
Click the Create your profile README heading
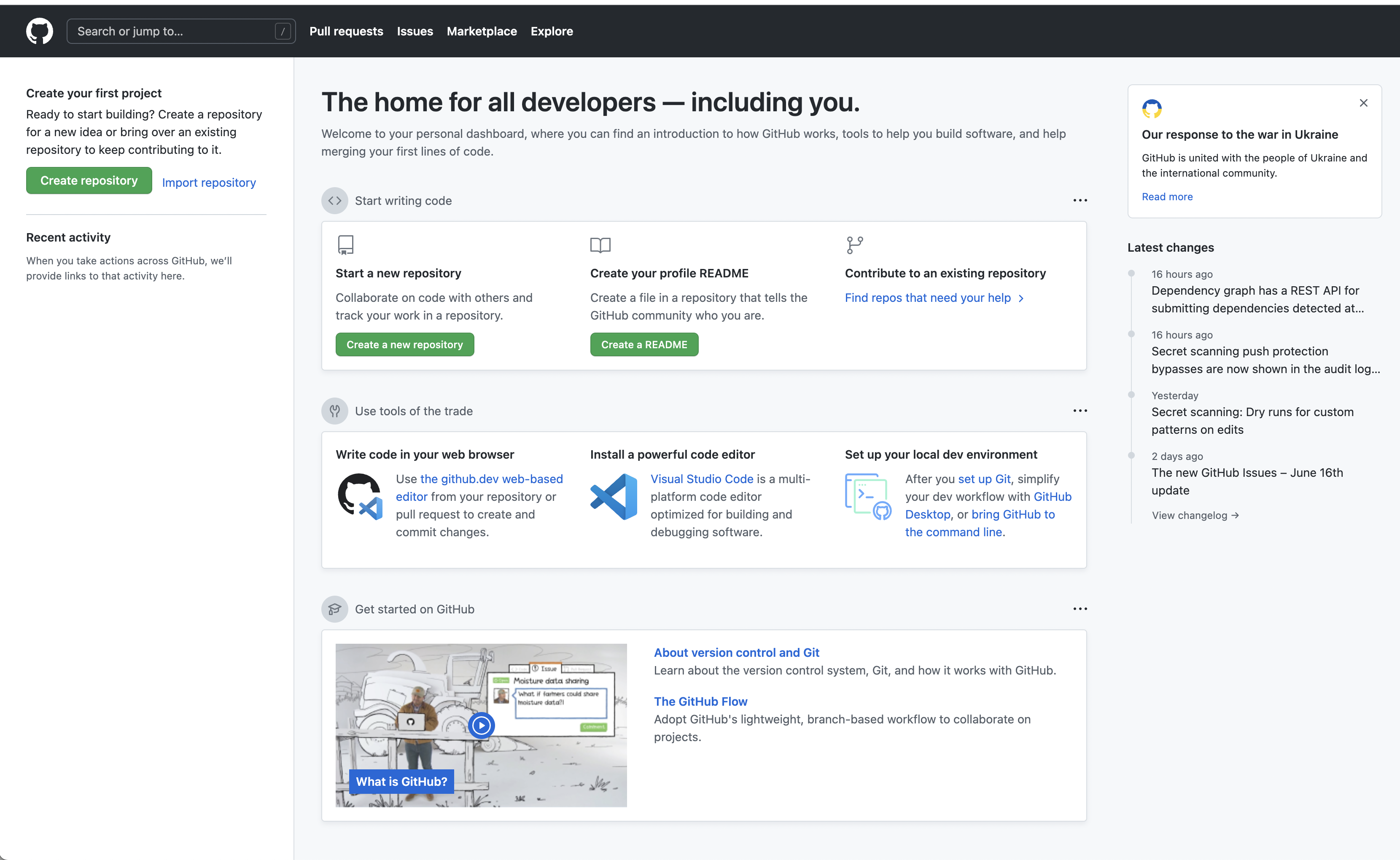[x=669, y=273]
